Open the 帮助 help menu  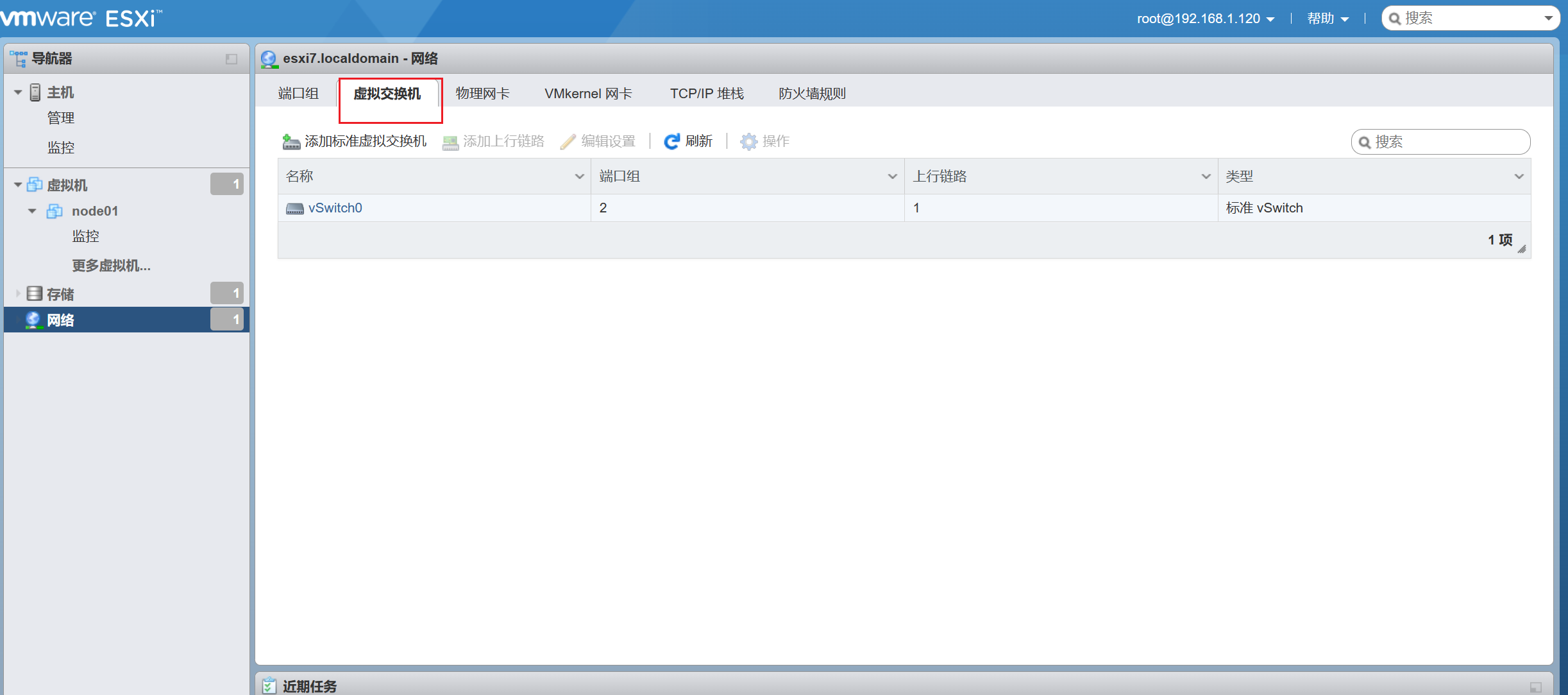tap(1328, 19)
